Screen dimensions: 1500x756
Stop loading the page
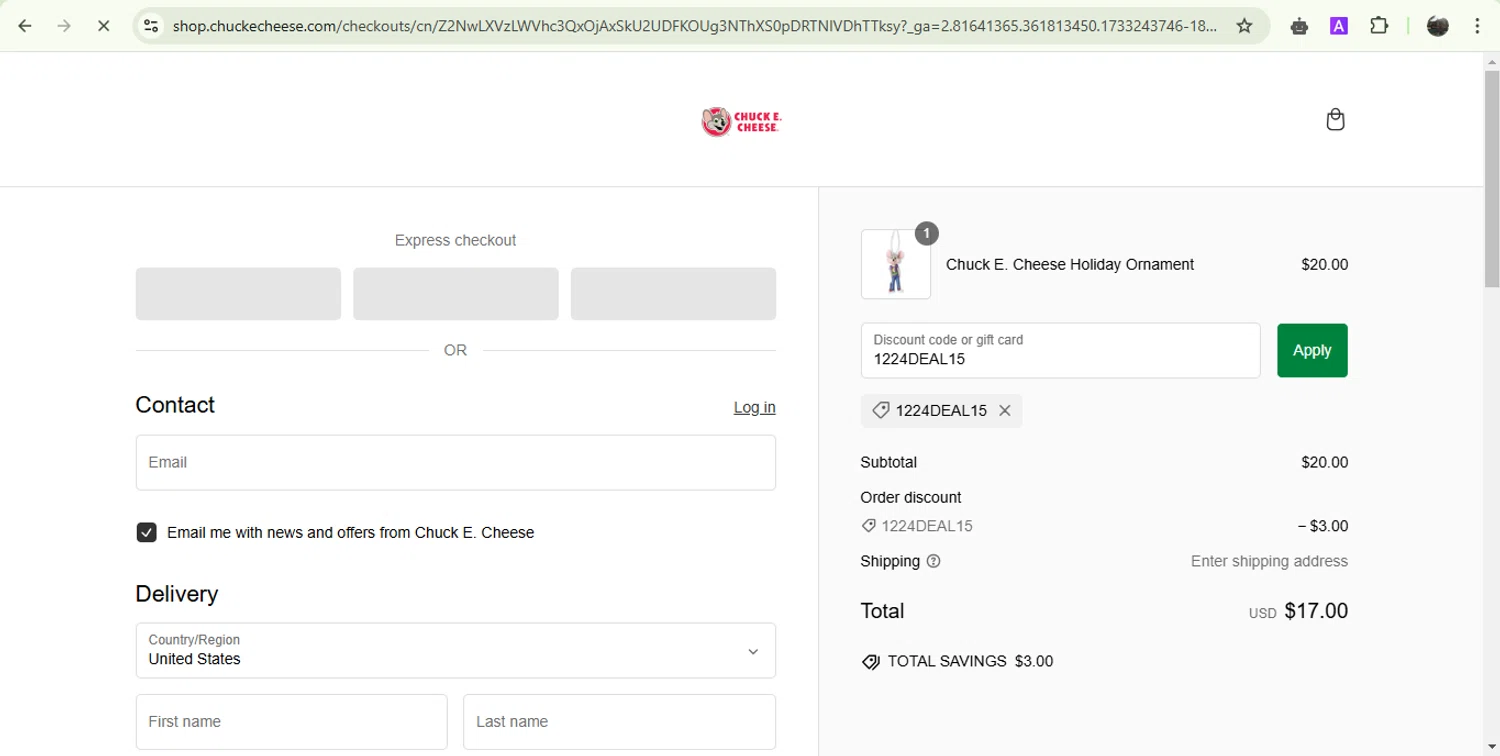tap(103, 26)
